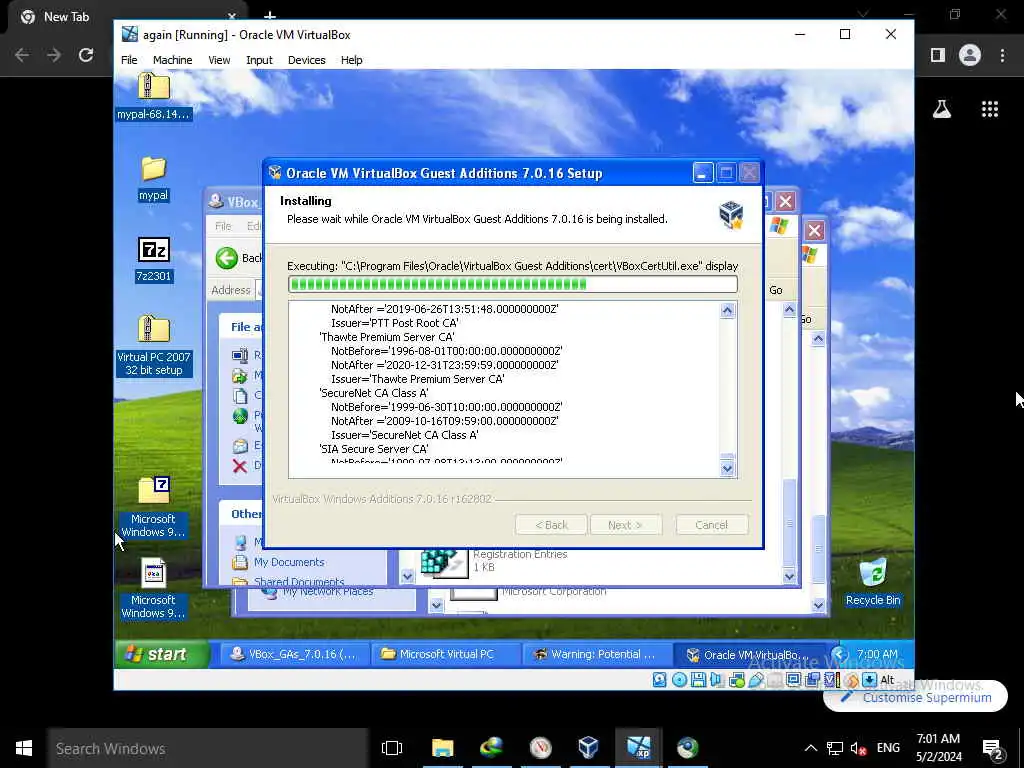
Task: Switch to Oracle VM VirtualBox setup taskbar item
Action: pyautogui.click(x=749, y=654)
